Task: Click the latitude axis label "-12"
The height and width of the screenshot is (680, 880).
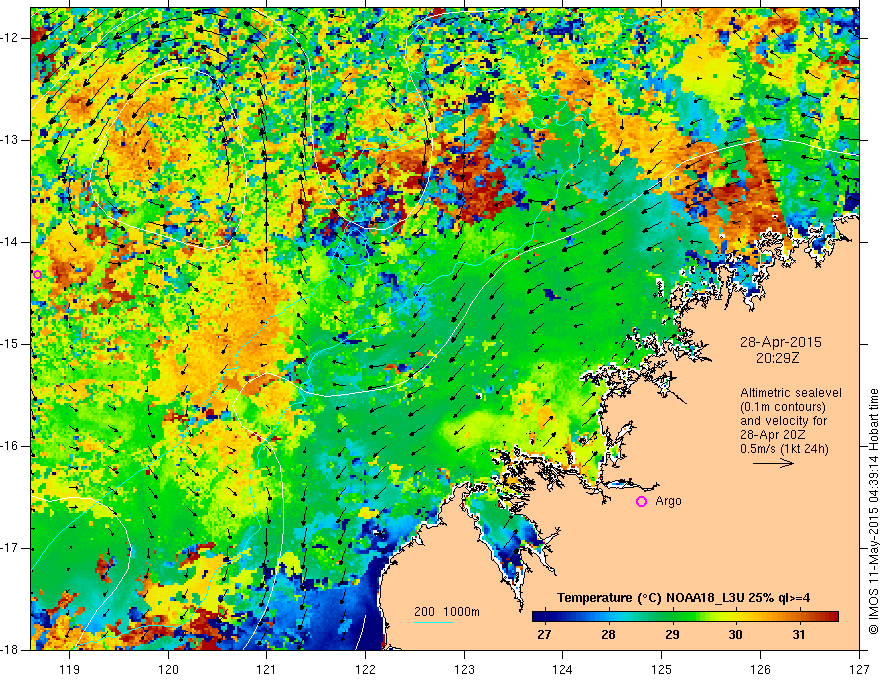Action: point(11,38)
